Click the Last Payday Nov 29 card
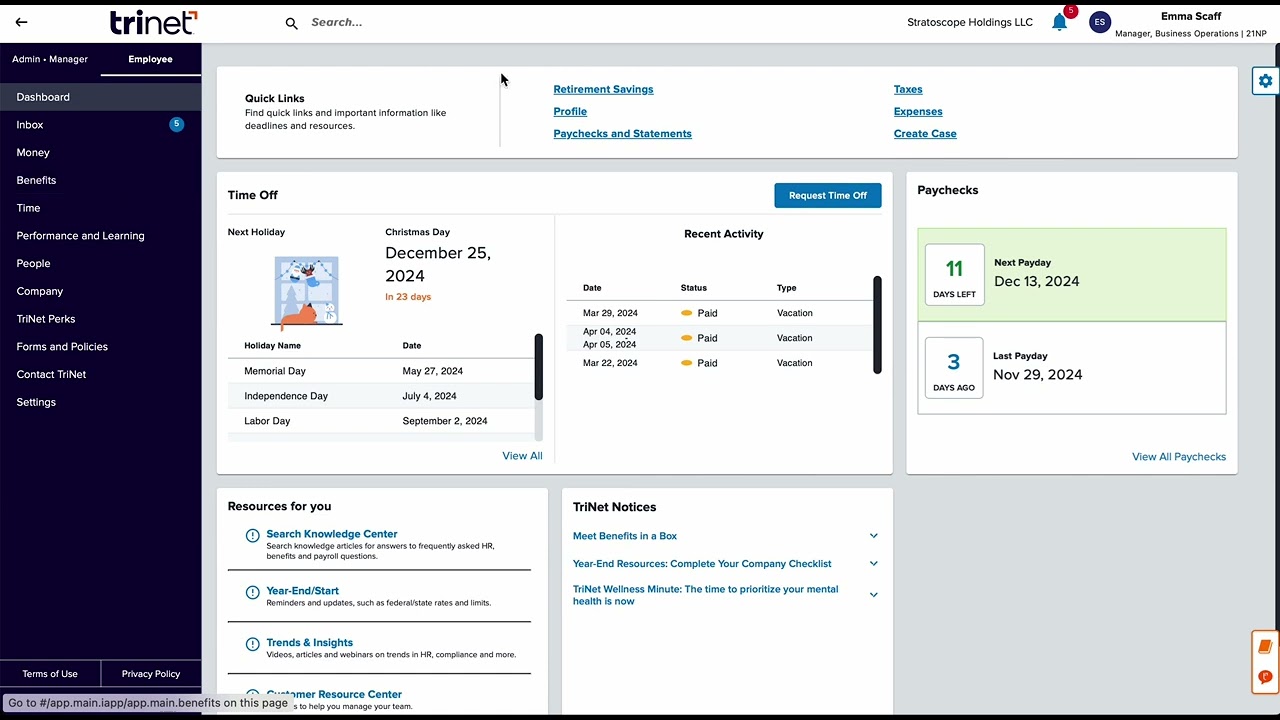1280x720 pixels. point(1072,367)
